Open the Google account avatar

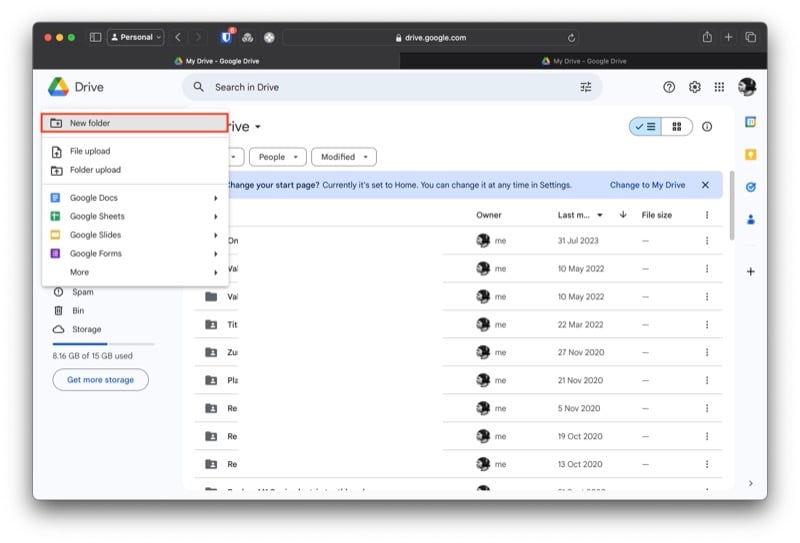(747, 87)
